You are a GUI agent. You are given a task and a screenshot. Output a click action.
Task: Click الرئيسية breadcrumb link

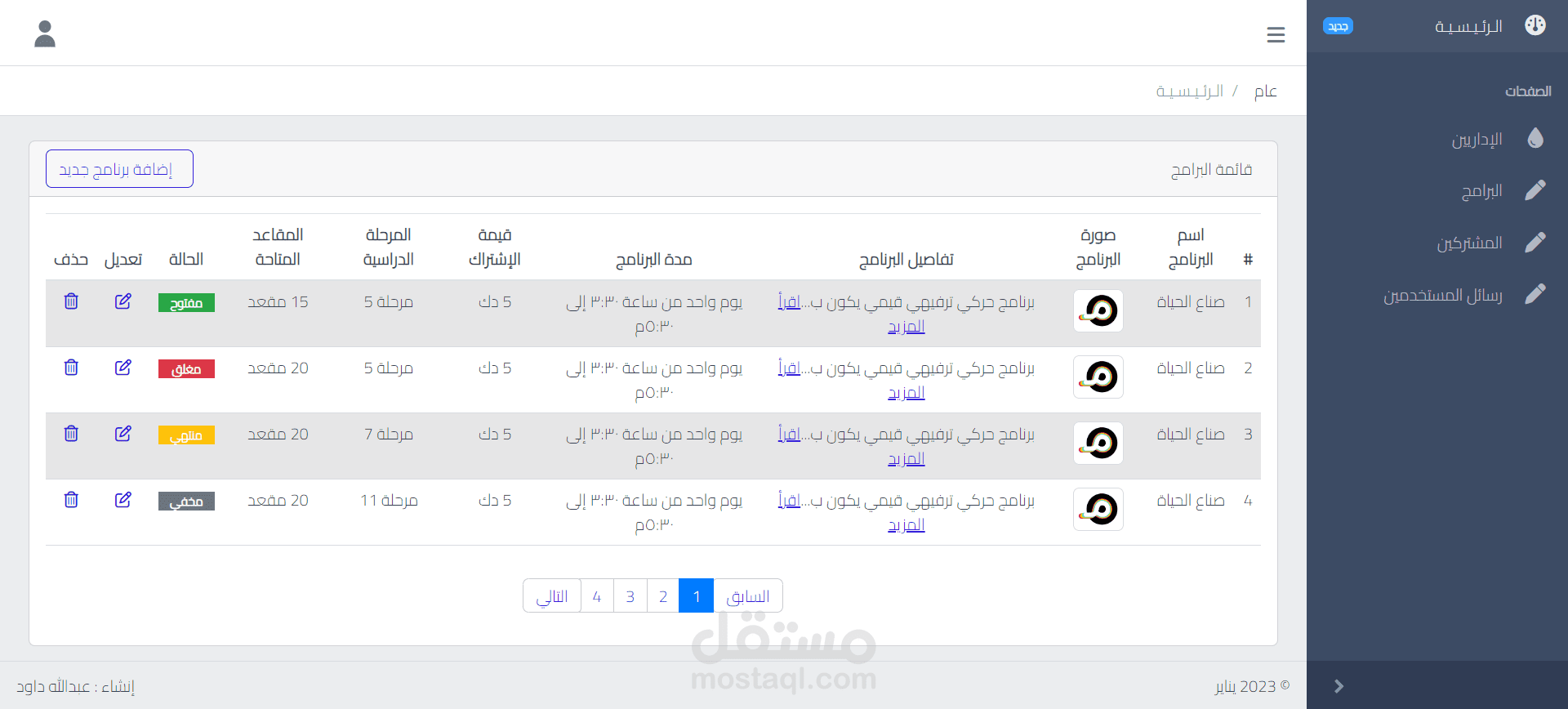click(1189, 91)
